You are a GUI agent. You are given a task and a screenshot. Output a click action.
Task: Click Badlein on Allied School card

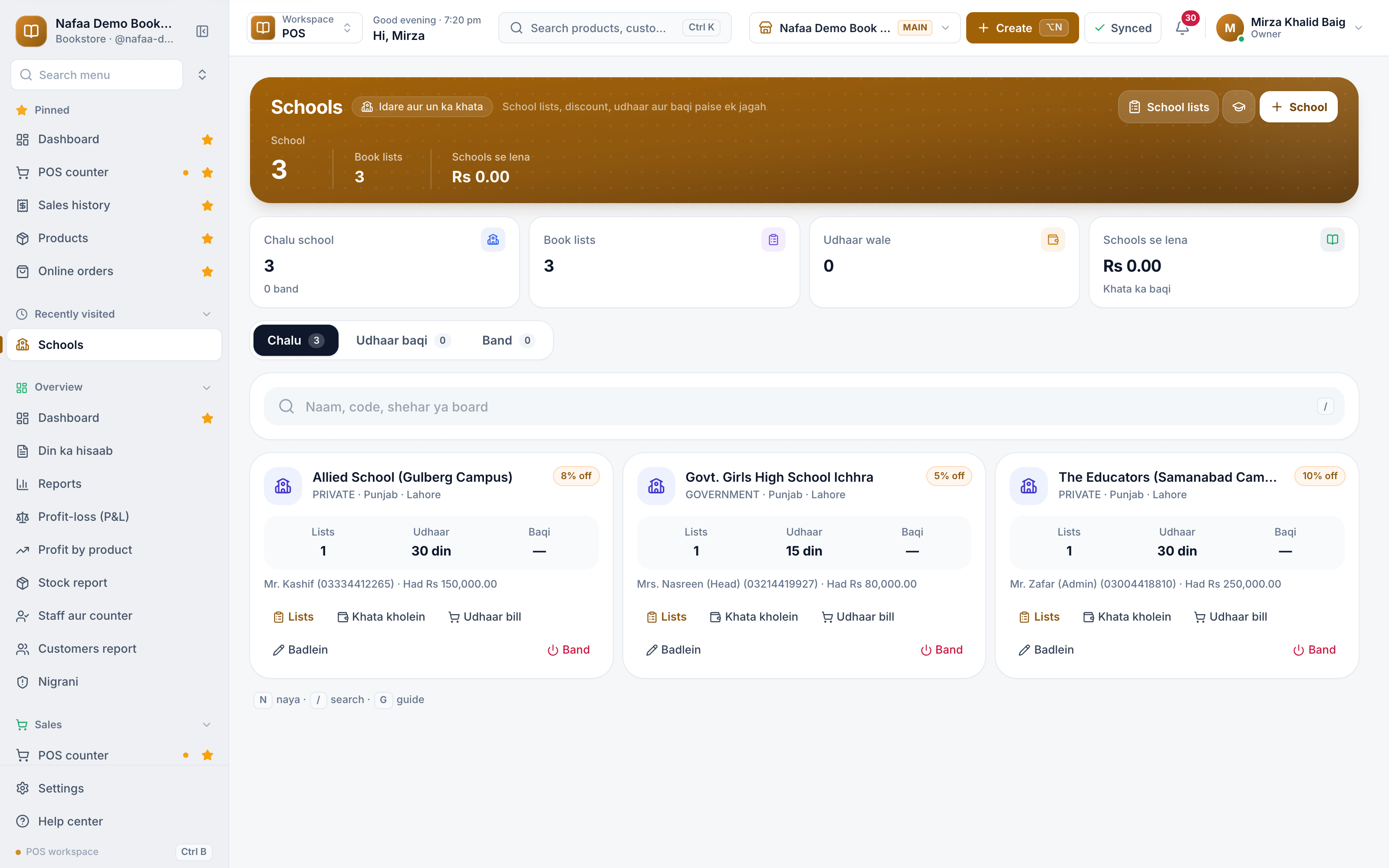click(300, 650)
